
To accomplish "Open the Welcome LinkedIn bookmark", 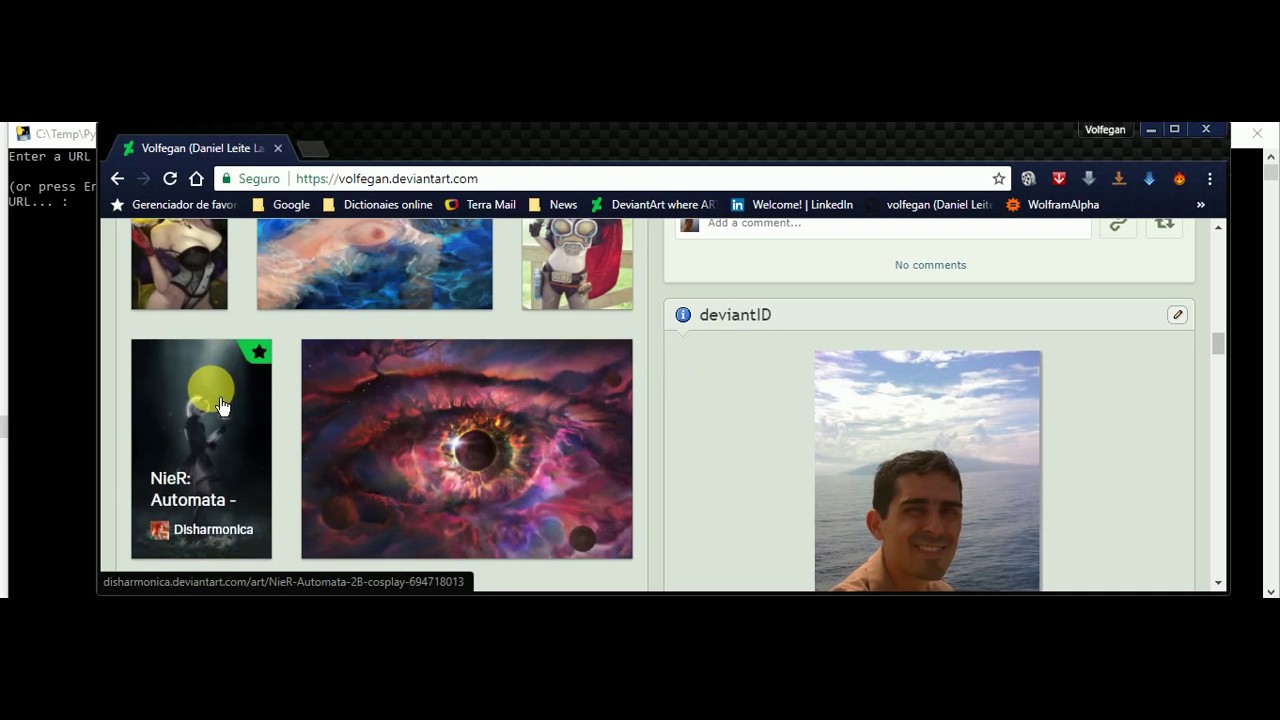I will (x=792, y=205).
